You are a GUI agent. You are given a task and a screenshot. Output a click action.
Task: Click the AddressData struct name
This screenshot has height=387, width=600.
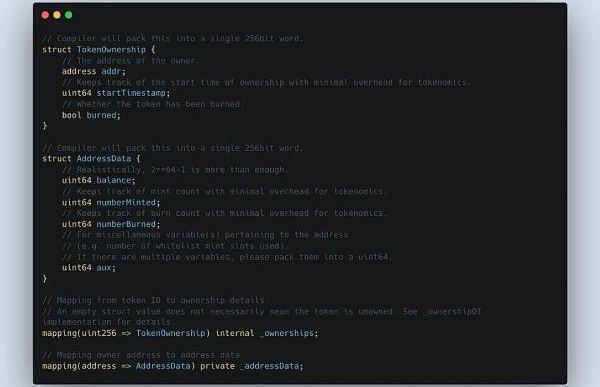(x=104, y=158)
